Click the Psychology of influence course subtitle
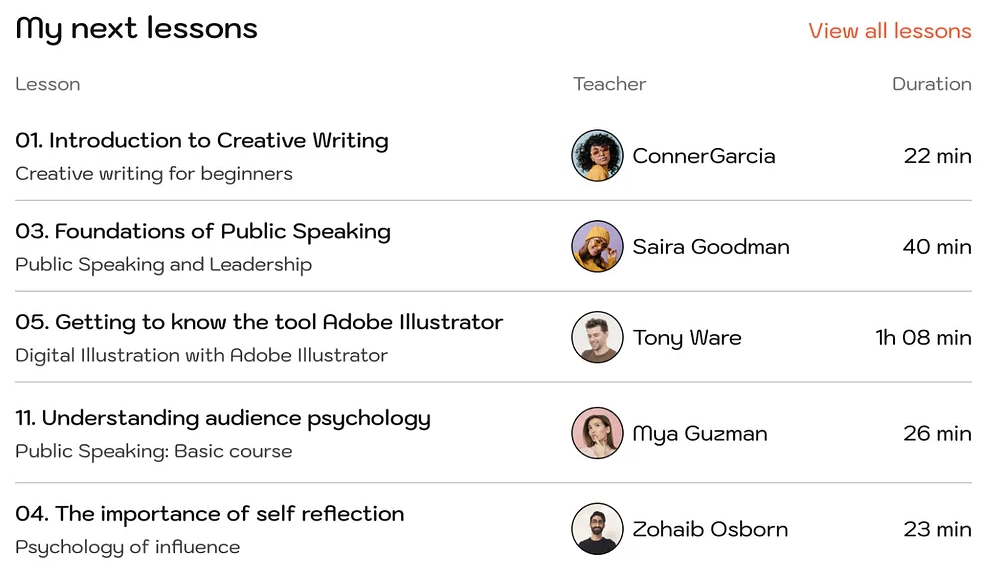The height and width of the screenshot is (588, 990). (x=128, y=547)
